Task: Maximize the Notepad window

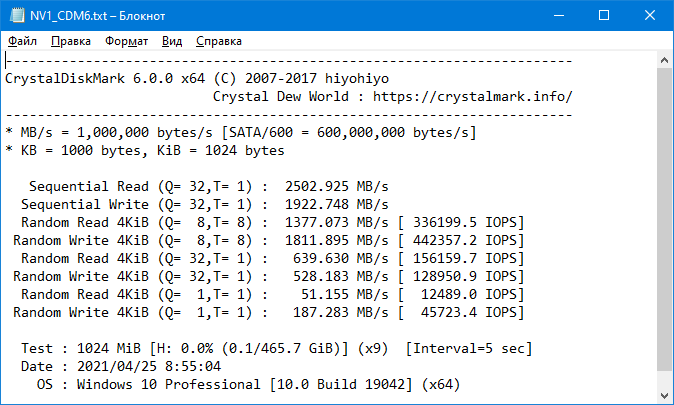Action: [x=604, y=15]
